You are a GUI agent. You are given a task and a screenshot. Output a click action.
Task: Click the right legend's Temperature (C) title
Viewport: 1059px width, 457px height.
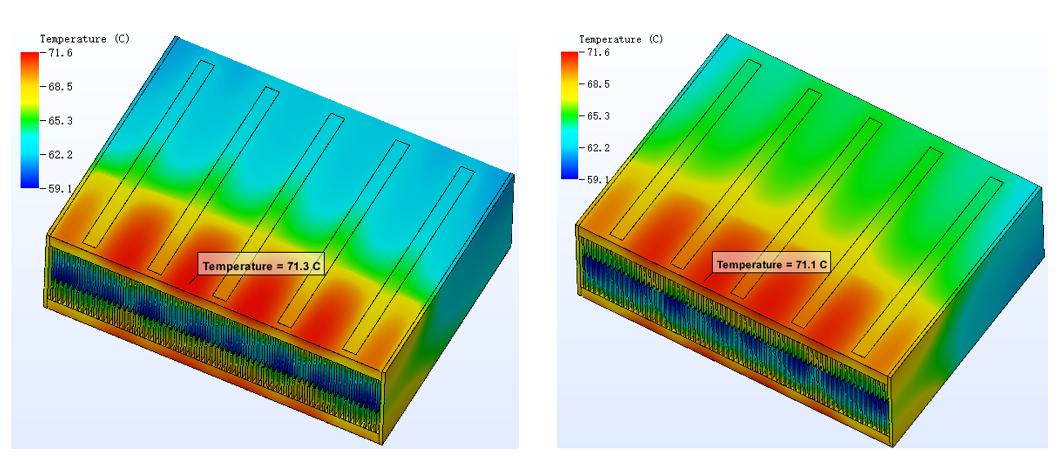click(x=621, y=39)
